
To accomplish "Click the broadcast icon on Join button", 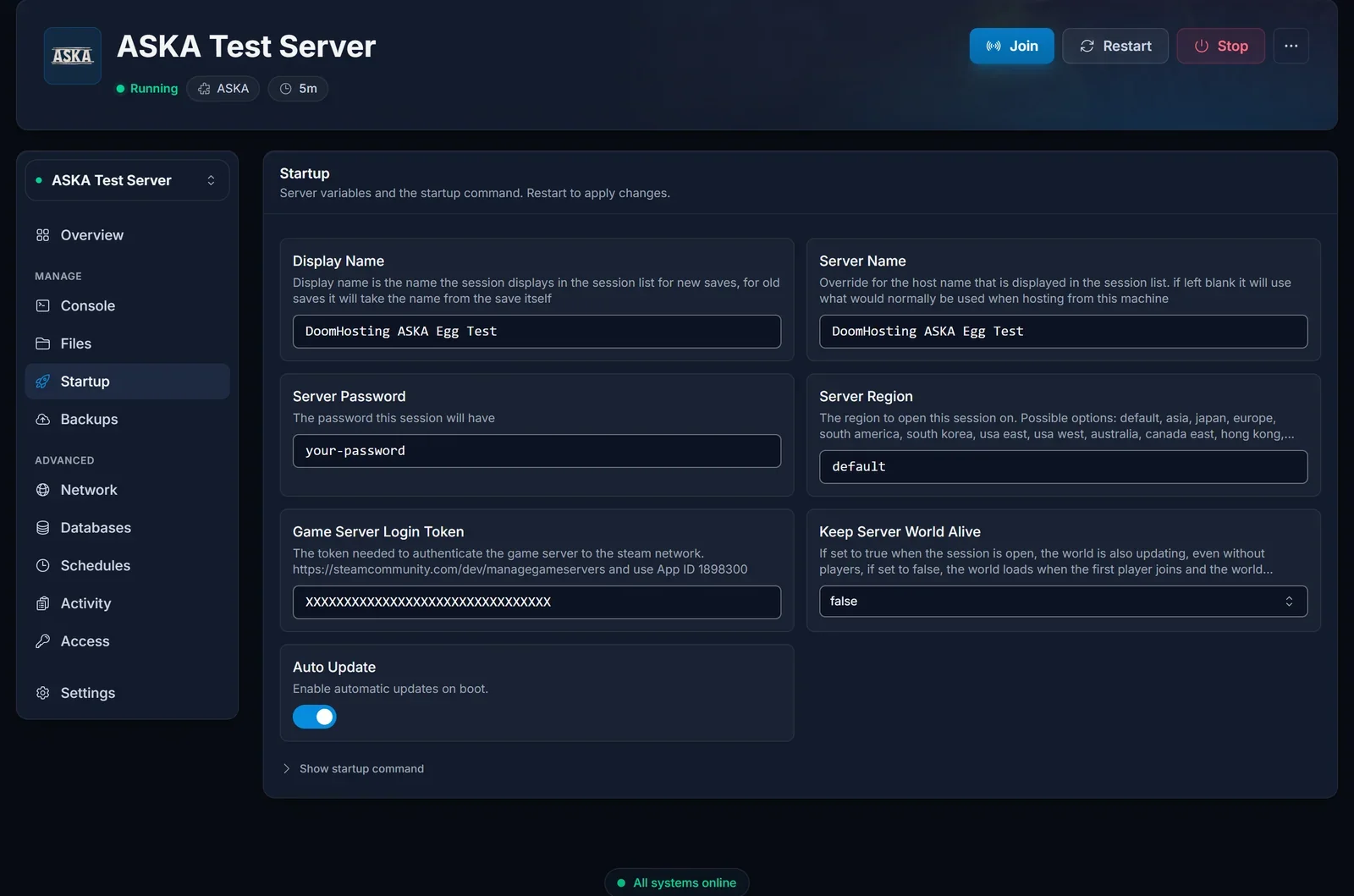I will (x=993, y=46).
